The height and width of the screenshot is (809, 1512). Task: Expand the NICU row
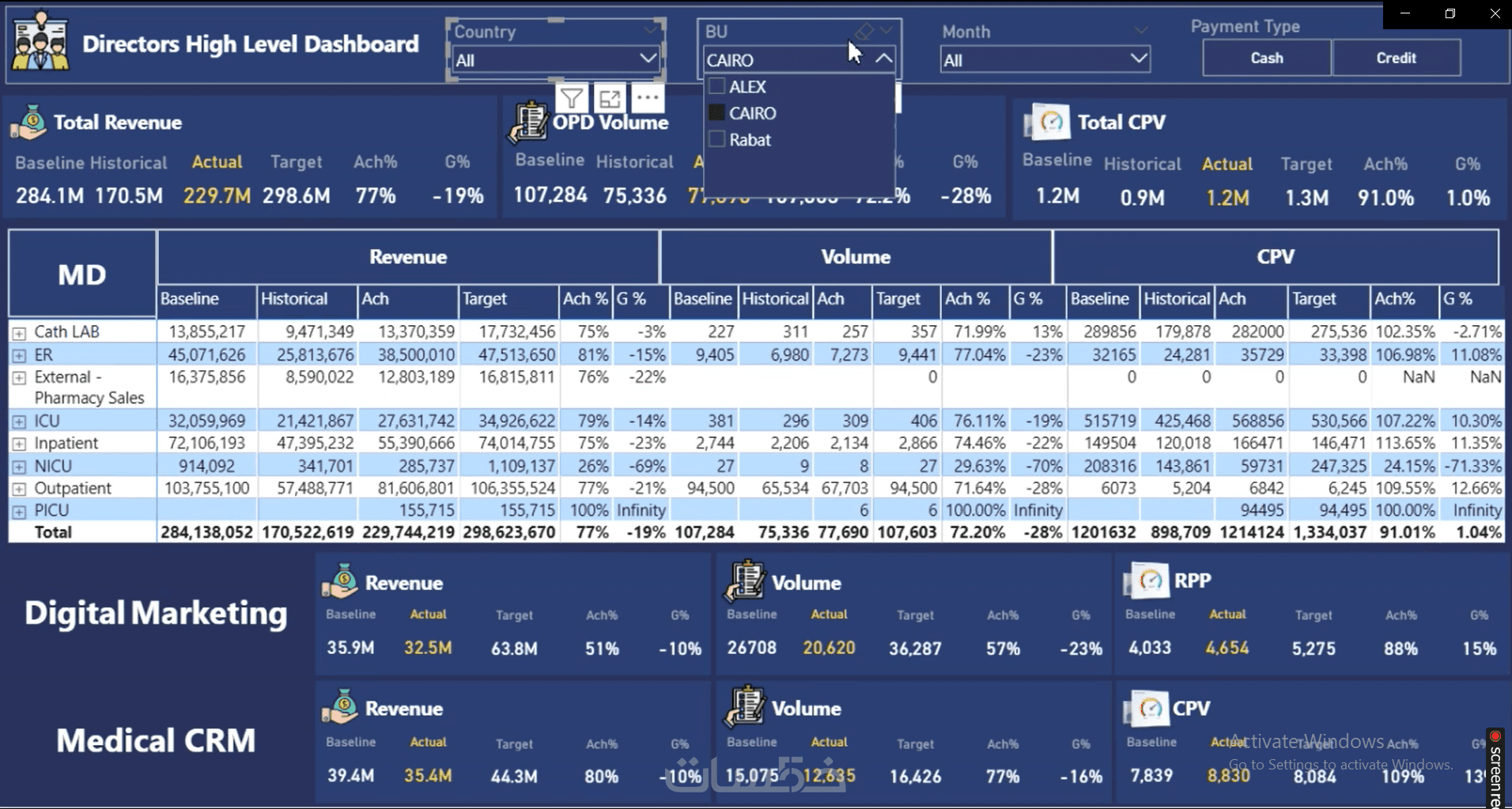tap(19, 467)
